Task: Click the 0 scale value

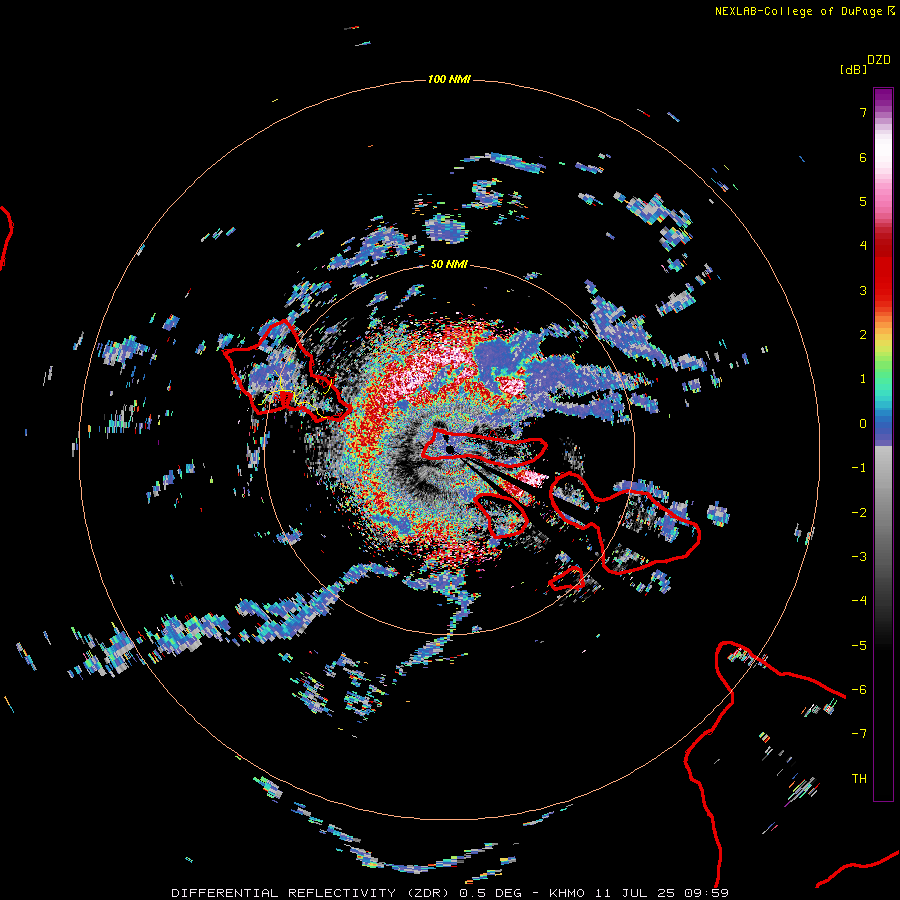Action: click(863, 424)
